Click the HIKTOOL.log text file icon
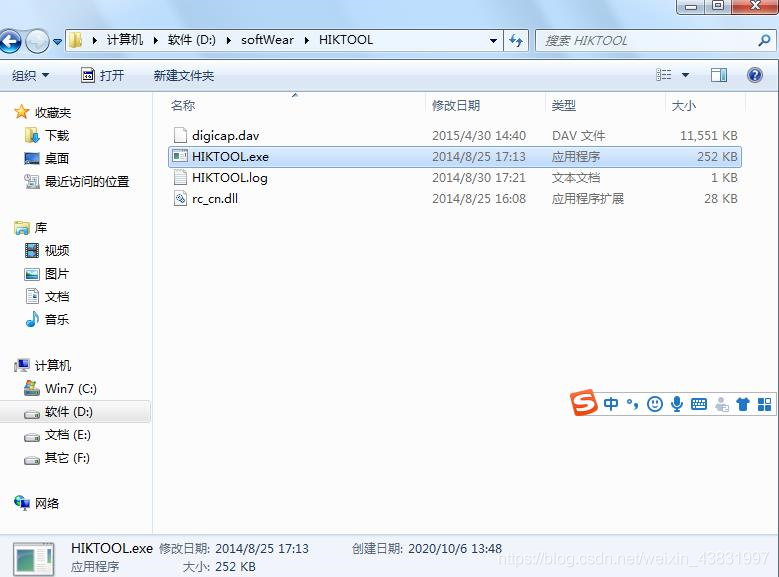The height and width of the screenshot is (577, 779). click(180, 177)
